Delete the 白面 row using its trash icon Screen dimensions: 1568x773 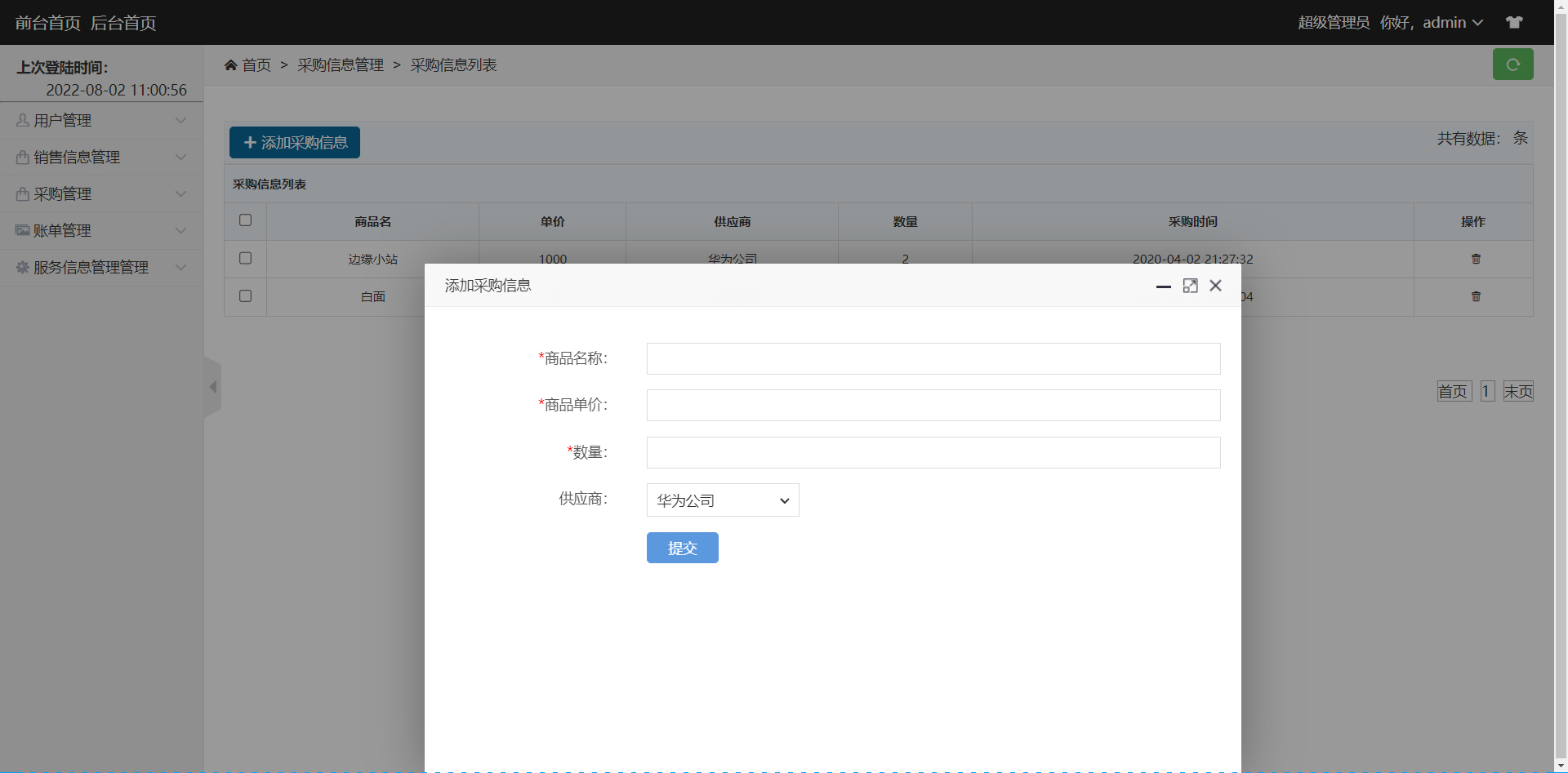coord(1475,296)
